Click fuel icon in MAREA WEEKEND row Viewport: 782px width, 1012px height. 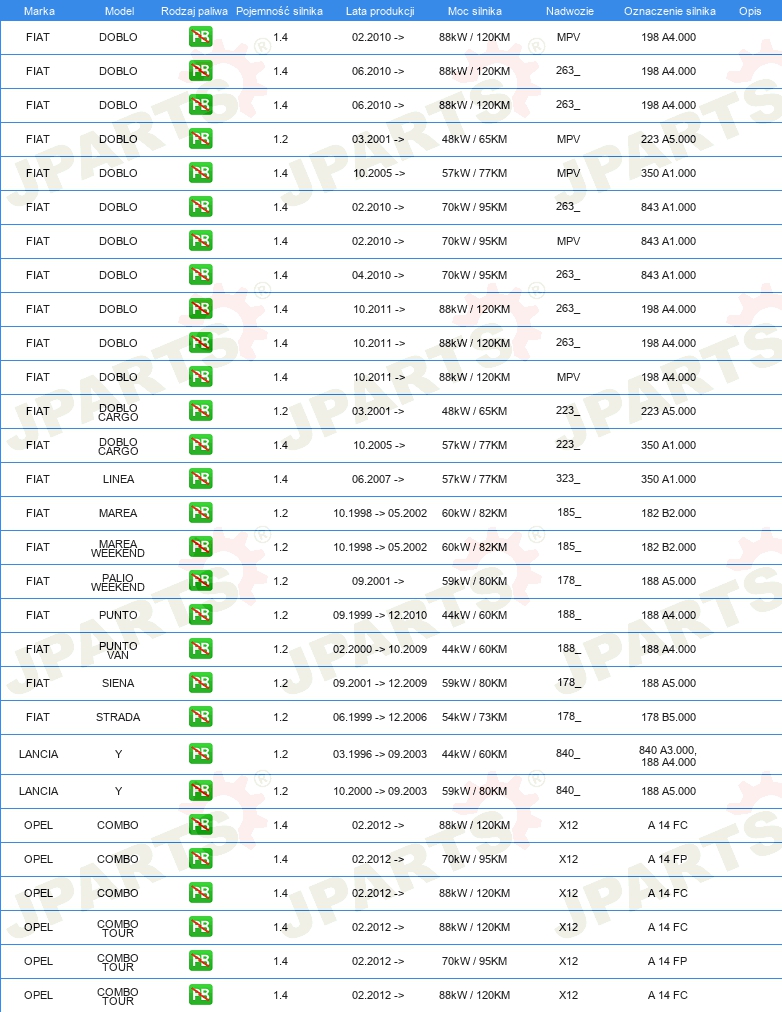201,547
